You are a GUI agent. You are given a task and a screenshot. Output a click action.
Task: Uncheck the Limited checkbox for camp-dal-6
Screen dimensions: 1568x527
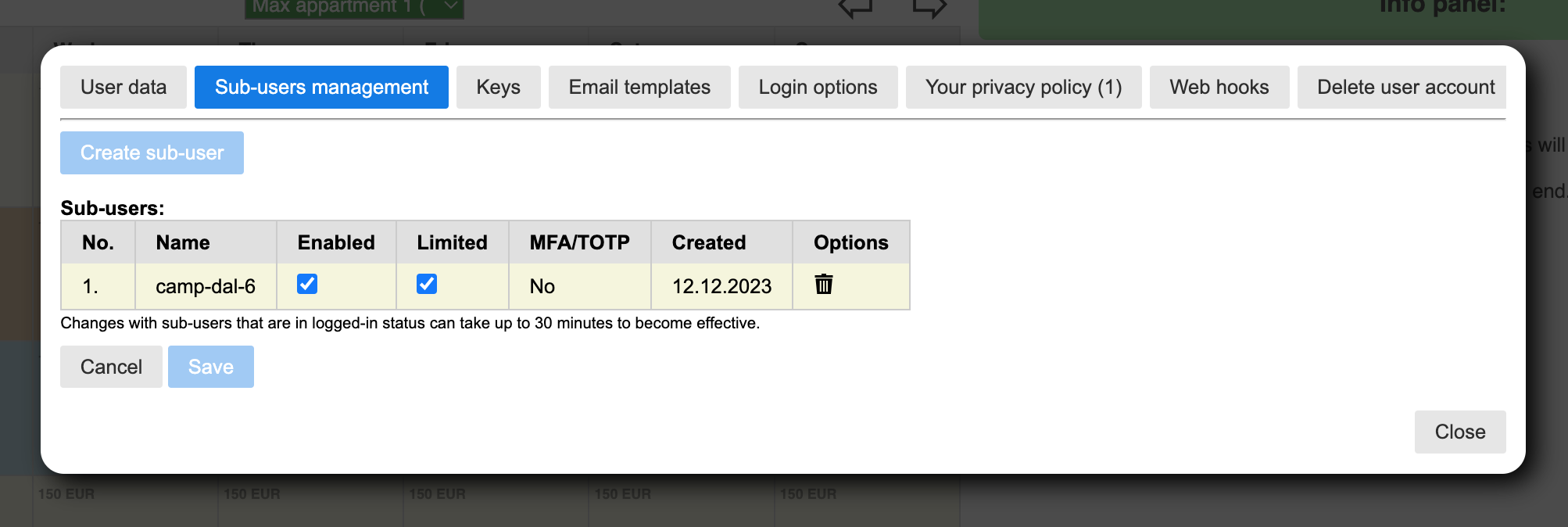tap(427, 284)
